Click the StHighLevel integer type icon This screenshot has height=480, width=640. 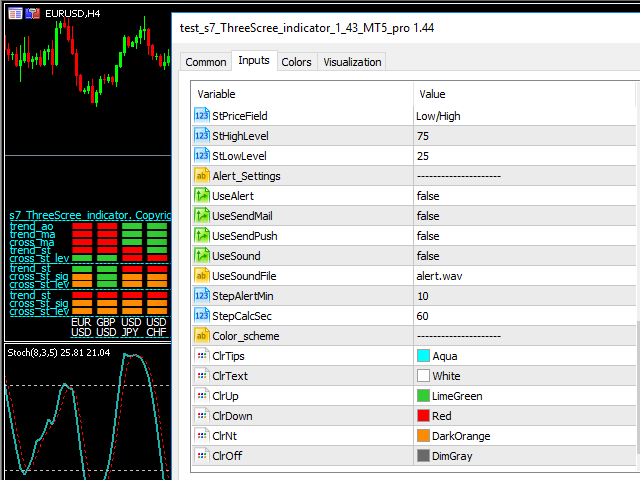point(201,136)
